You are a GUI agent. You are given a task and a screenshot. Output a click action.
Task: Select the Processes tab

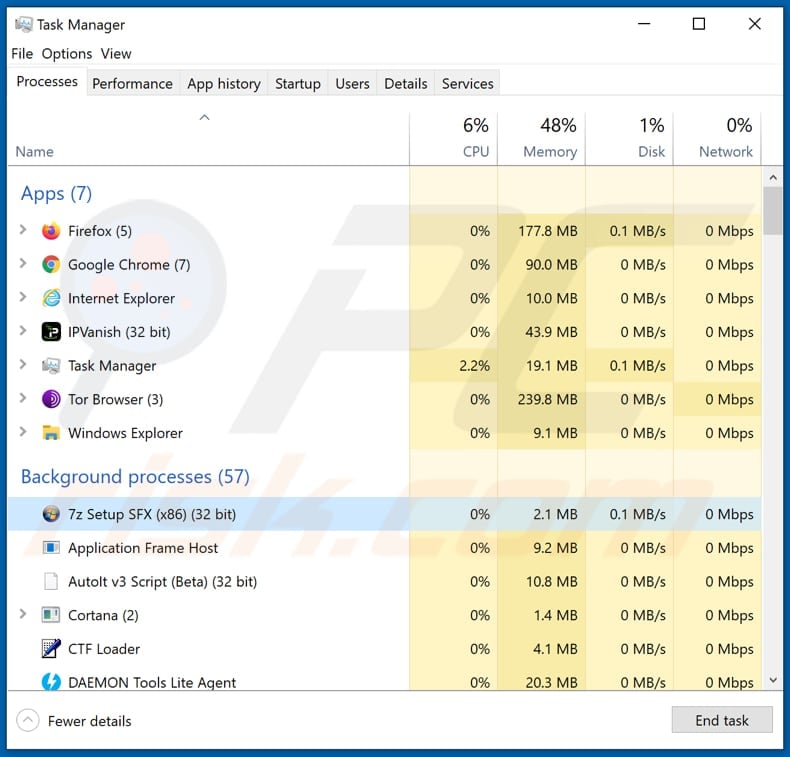tap(47, 82)
